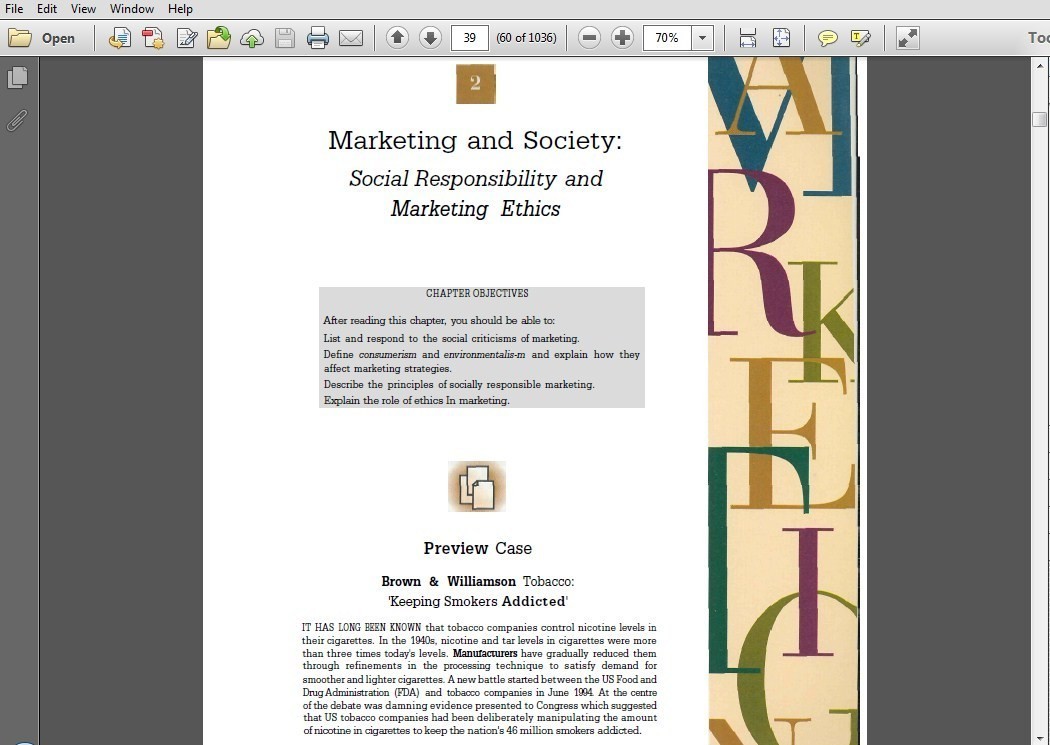
Task: Click 'Describe the principles of socially responsible marketing.'
Action: 459,384
